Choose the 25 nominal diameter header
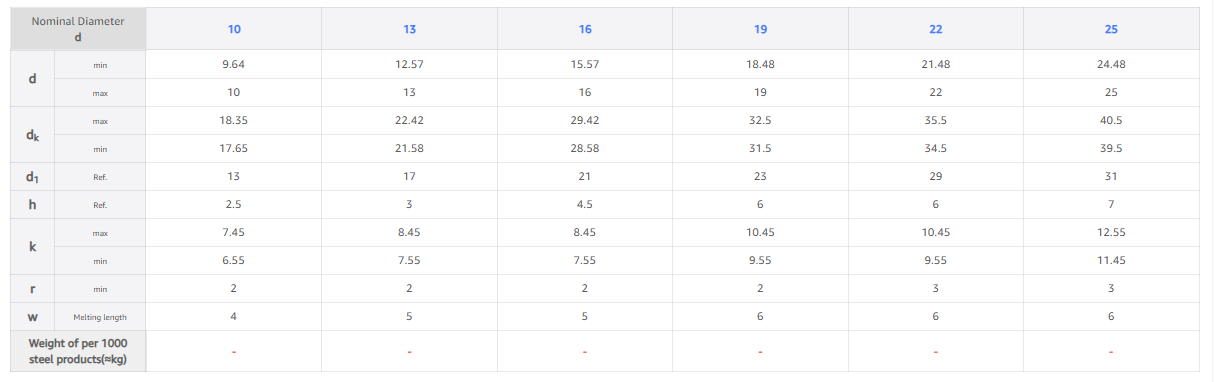This screenshot has height=382, width=1215. (x=1111, y=29)
